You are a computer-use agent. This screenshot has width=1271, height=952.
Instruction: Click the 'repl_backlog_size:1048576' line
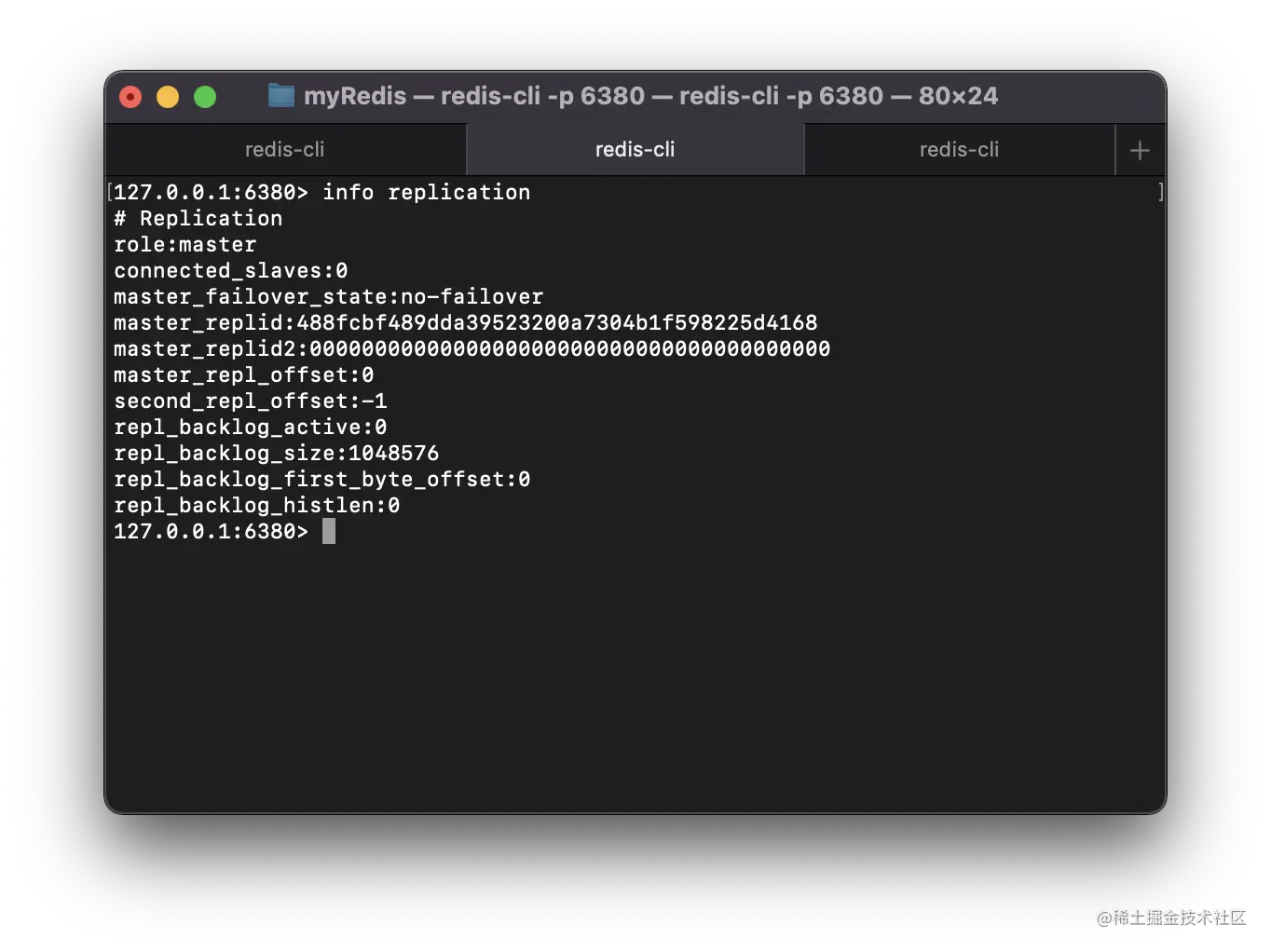(x=276, y=453)
